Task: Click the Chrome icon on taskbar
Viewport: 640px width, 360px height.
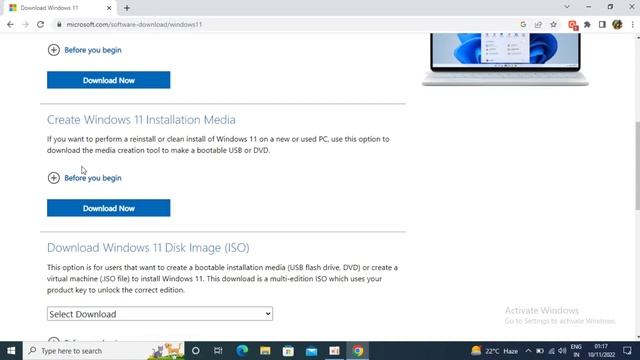Action: click(358, 351)
